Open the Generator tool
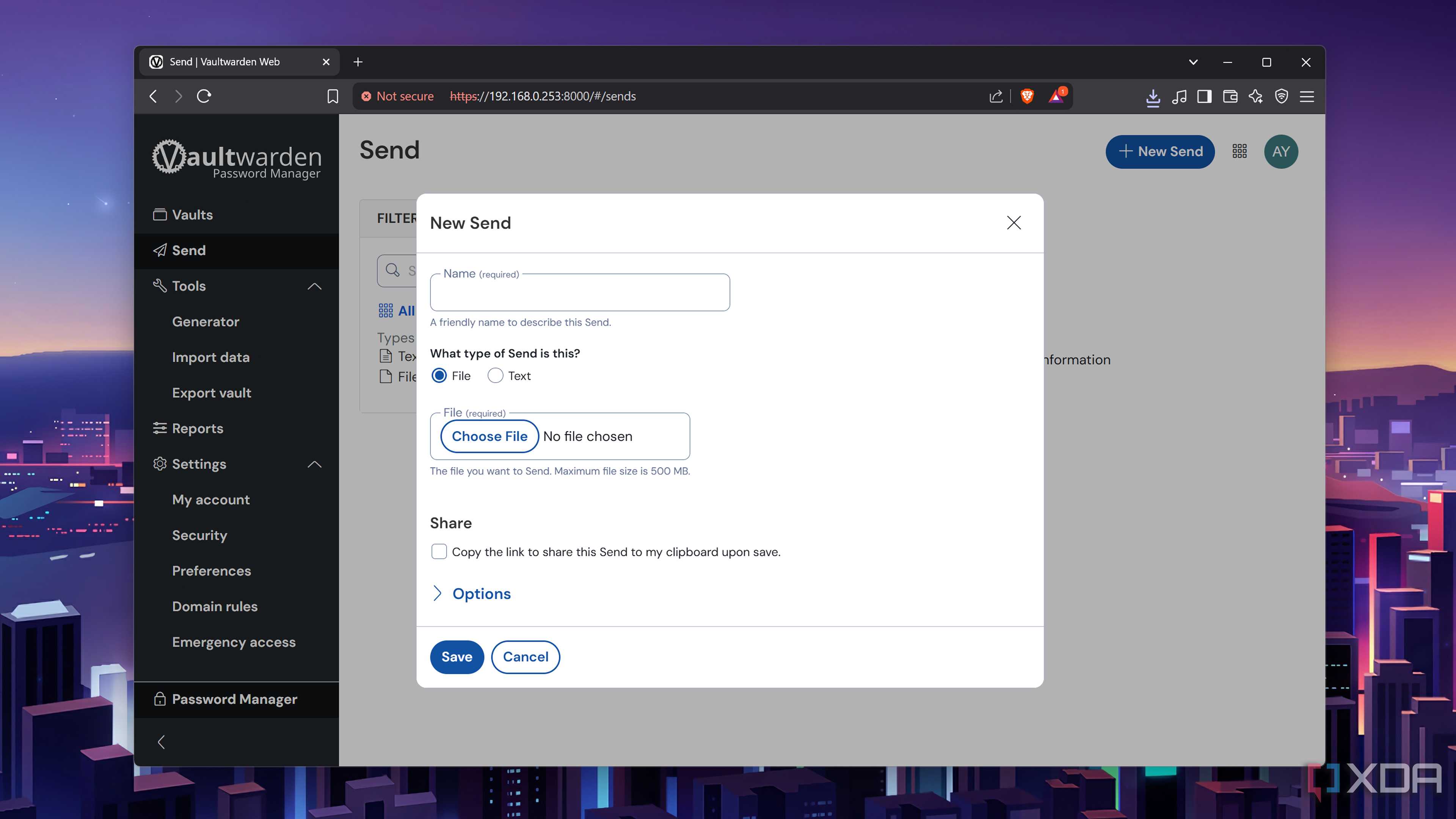 tap(206, 322)
